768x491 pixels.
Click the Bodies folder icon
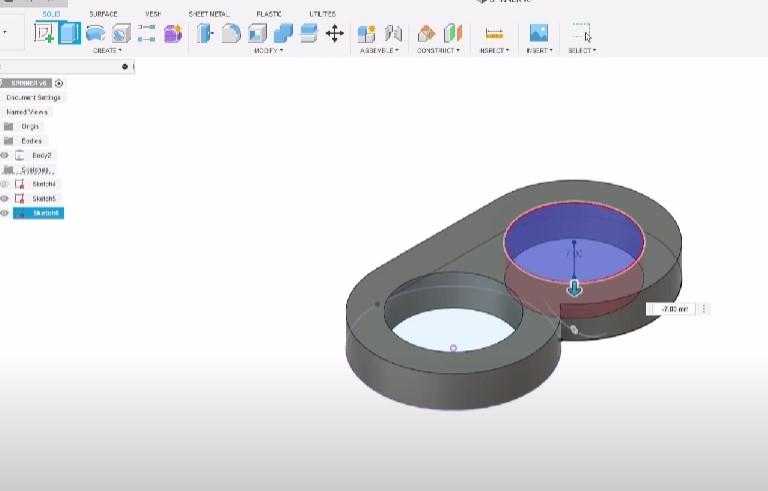[8, 141]
